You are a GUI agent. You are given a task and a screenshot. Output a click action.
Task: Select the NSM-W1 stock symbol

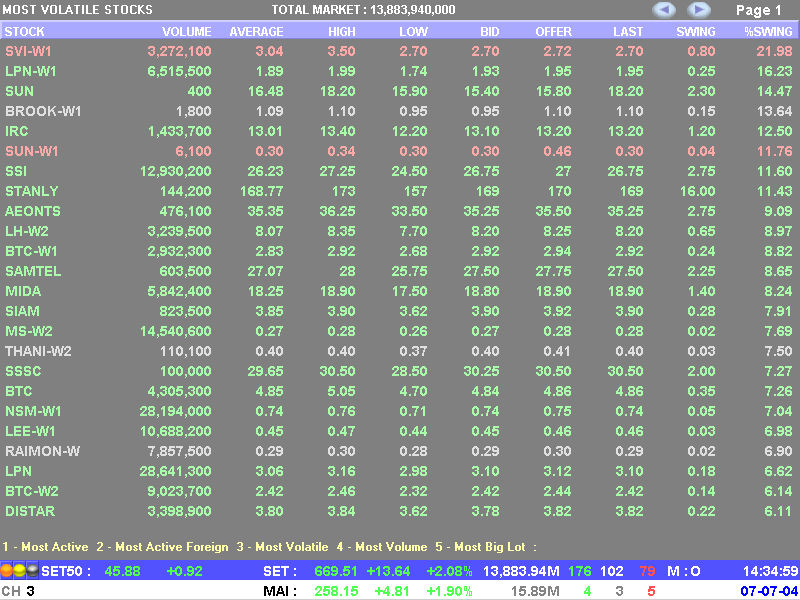click(33, 411)
